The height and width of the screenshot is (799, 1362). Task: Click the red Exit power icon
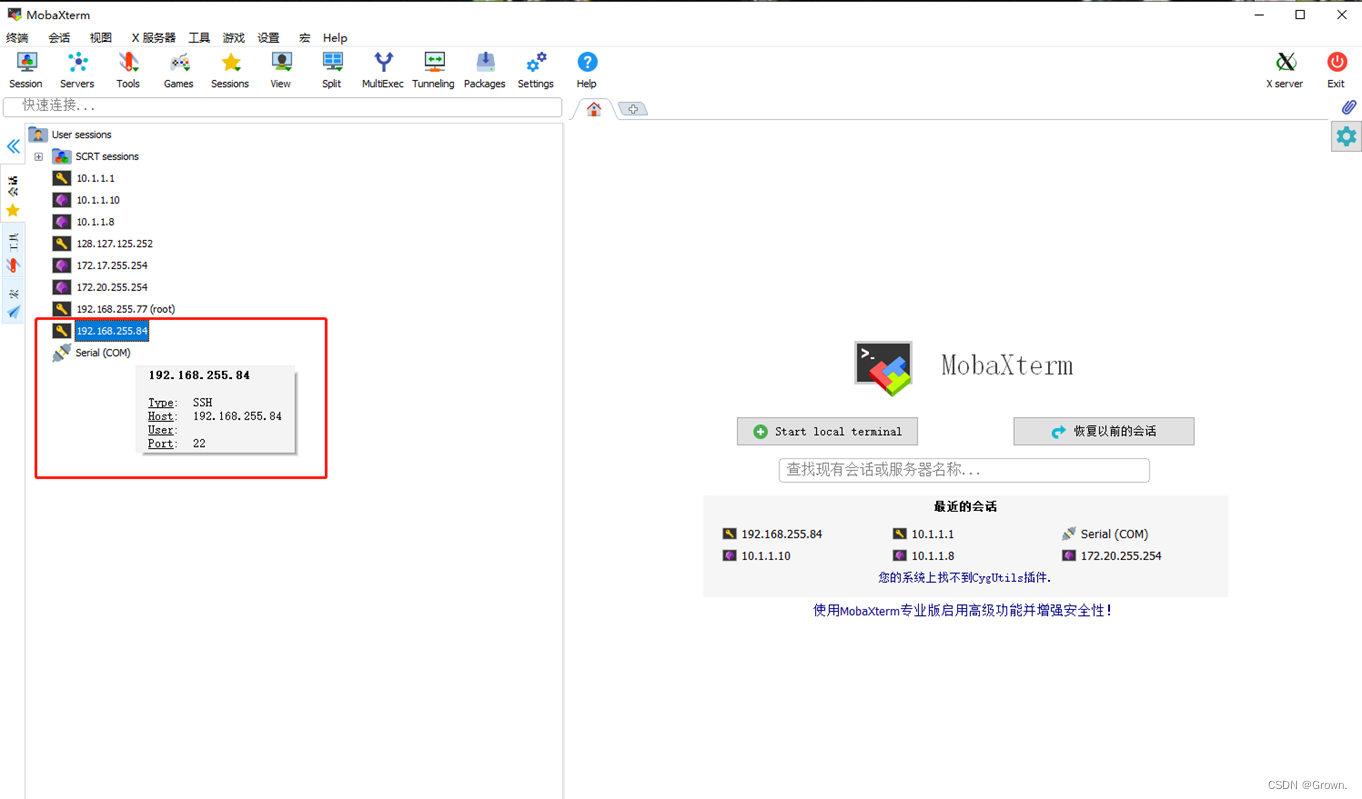coord(1336,70)
